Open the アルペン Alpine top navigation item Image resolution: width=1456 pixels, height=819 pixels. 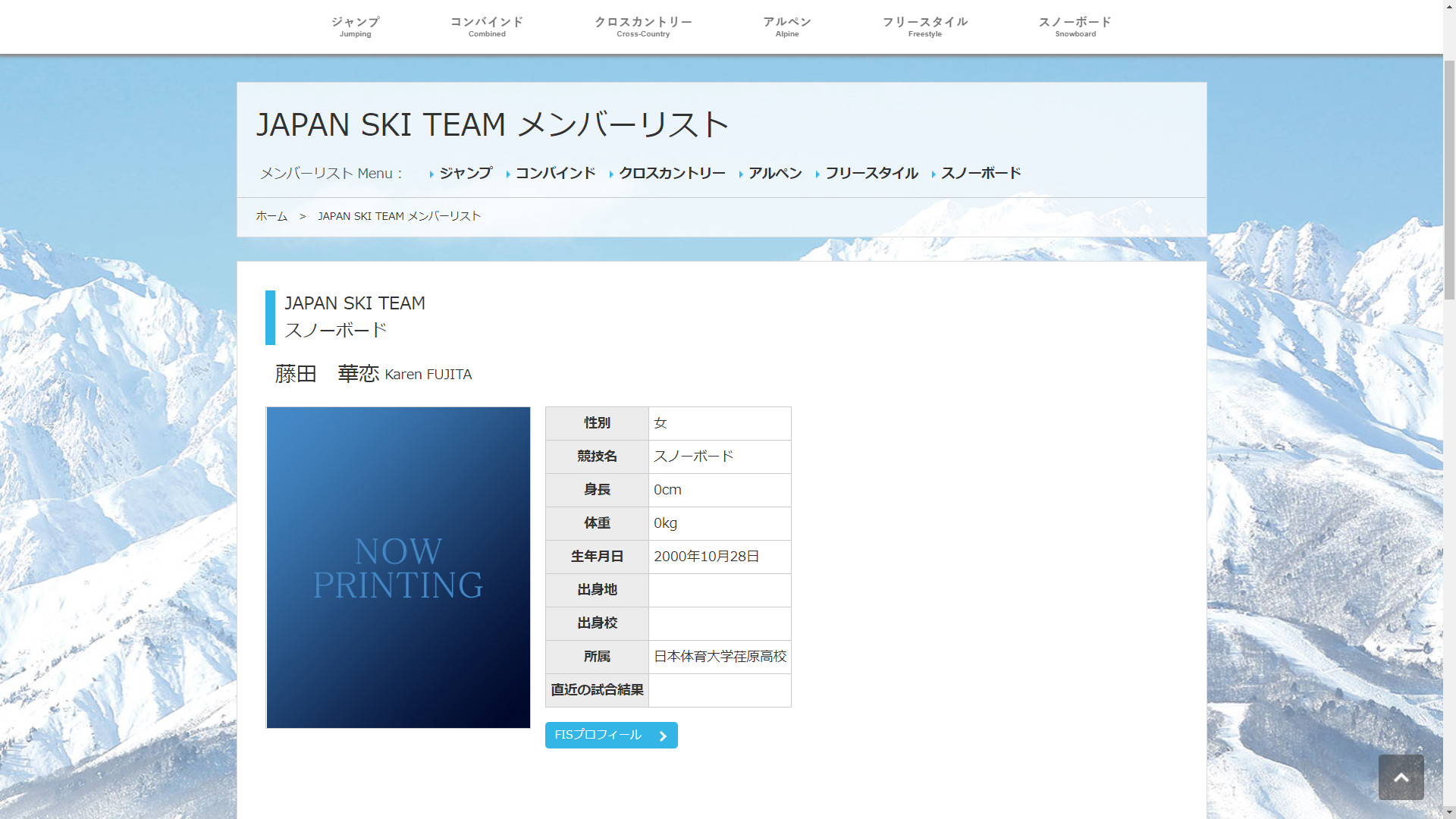click(x=786, y=27)
